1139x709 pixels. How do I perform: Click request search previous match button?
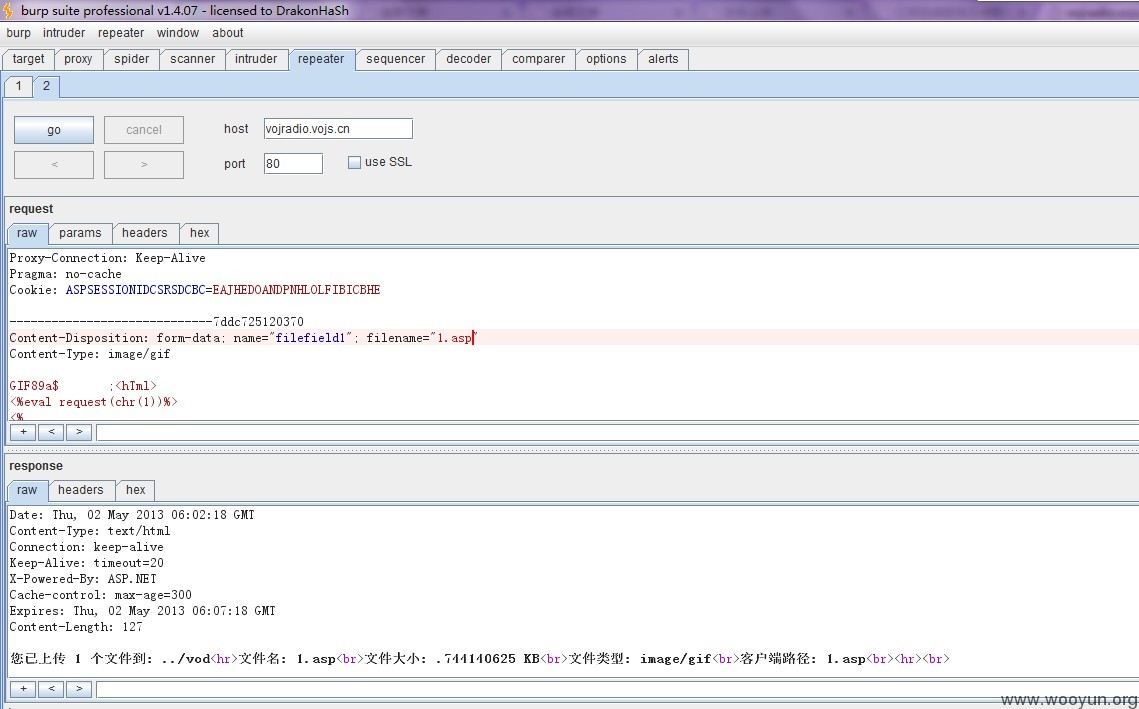(x=51, y=432)
